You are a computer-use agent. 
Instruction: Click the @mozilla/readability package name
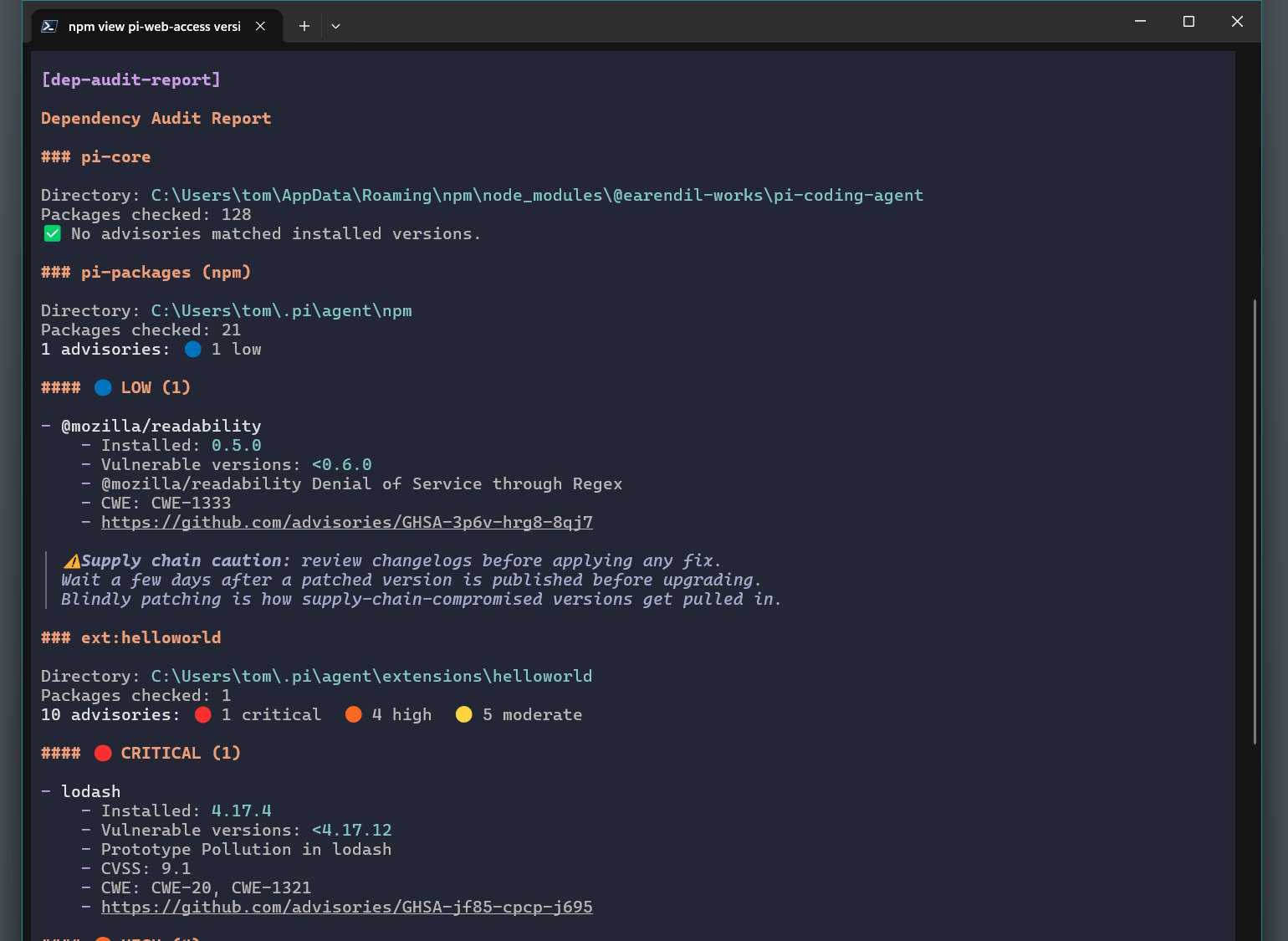click(x=161, y=426)
